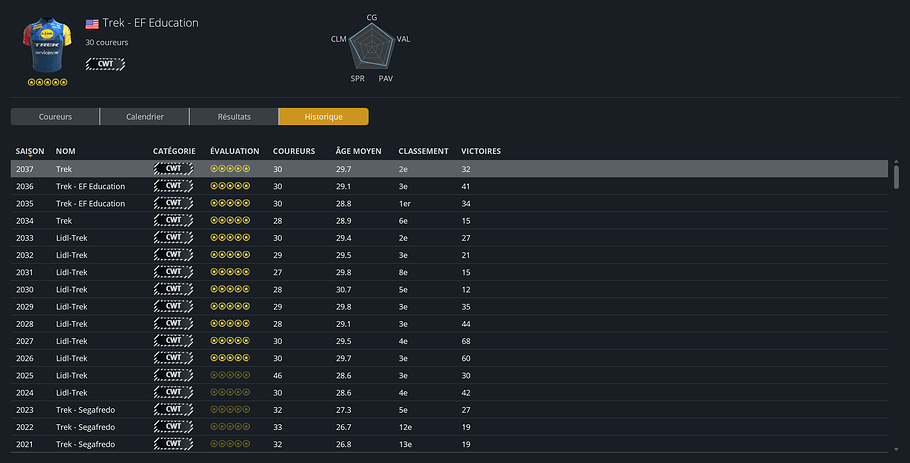
Task: Open the Résultats tab
Action: (234, 117)
